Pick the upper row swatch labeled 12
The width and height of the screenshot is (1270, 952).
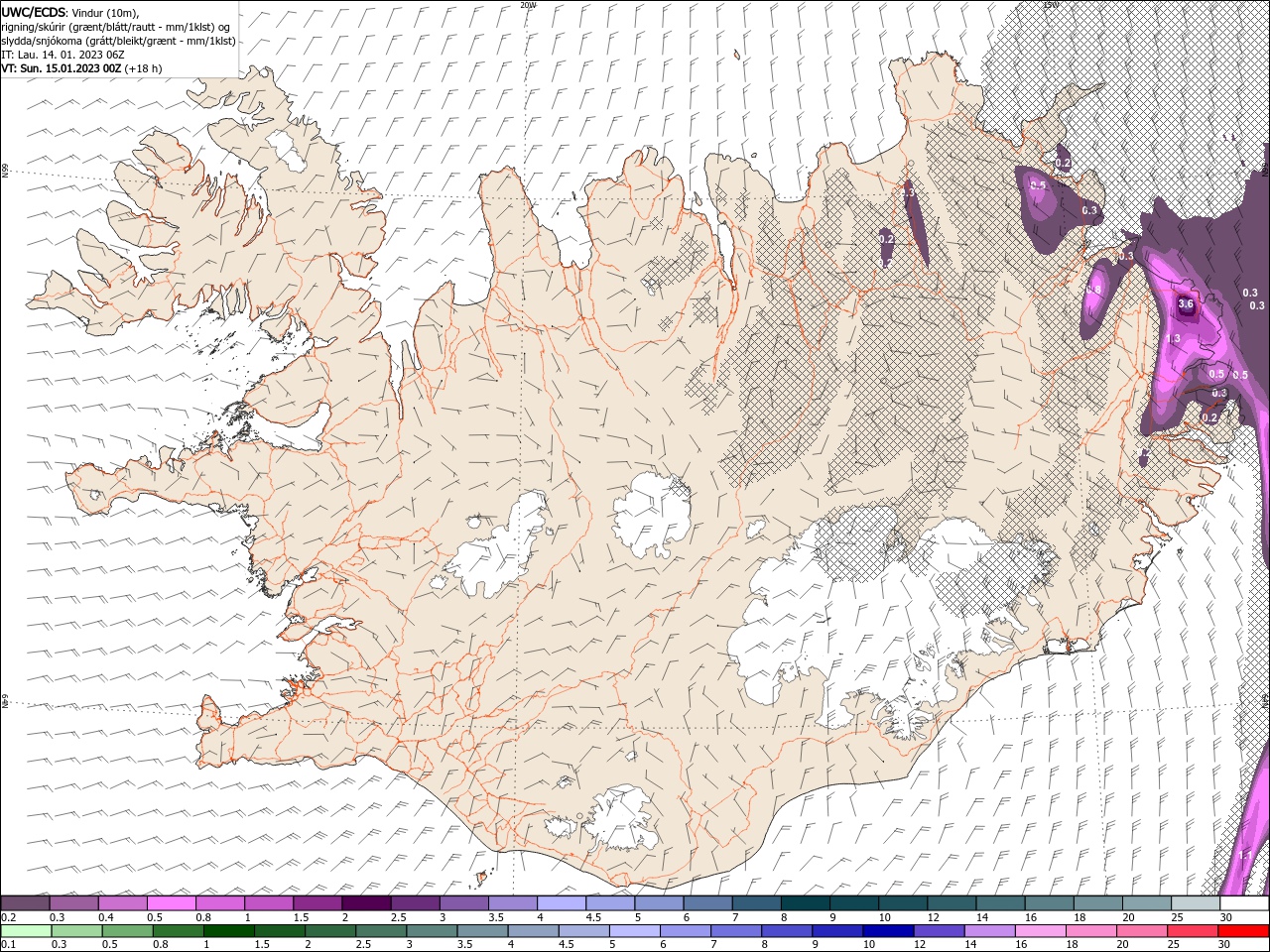tap(952, 903)
